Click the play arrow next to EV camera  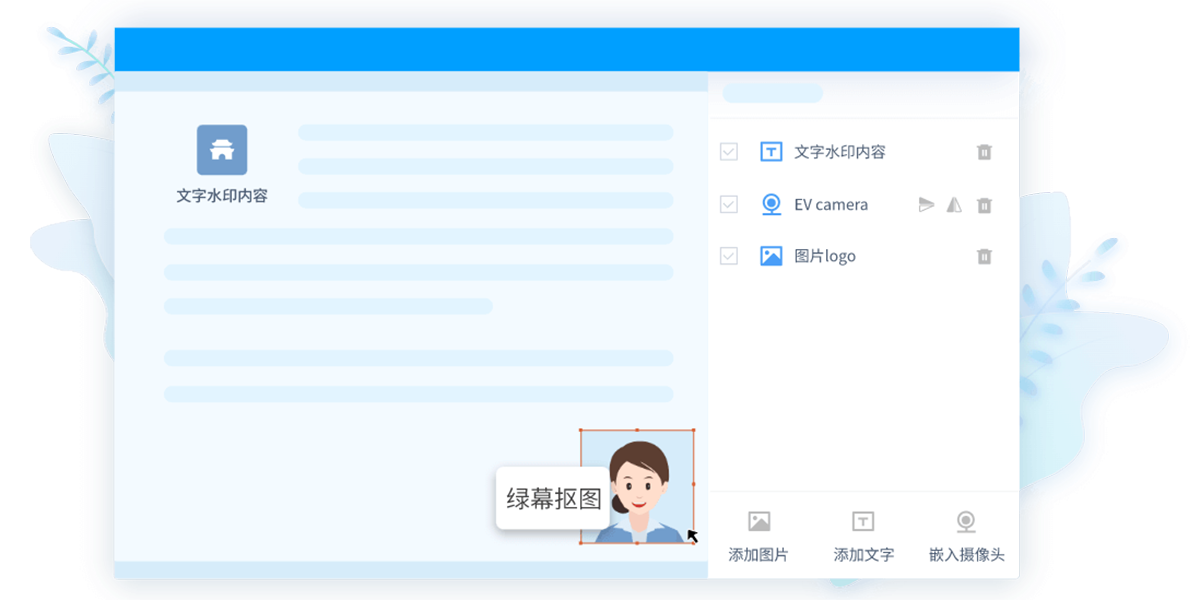(x=926, y=204)
